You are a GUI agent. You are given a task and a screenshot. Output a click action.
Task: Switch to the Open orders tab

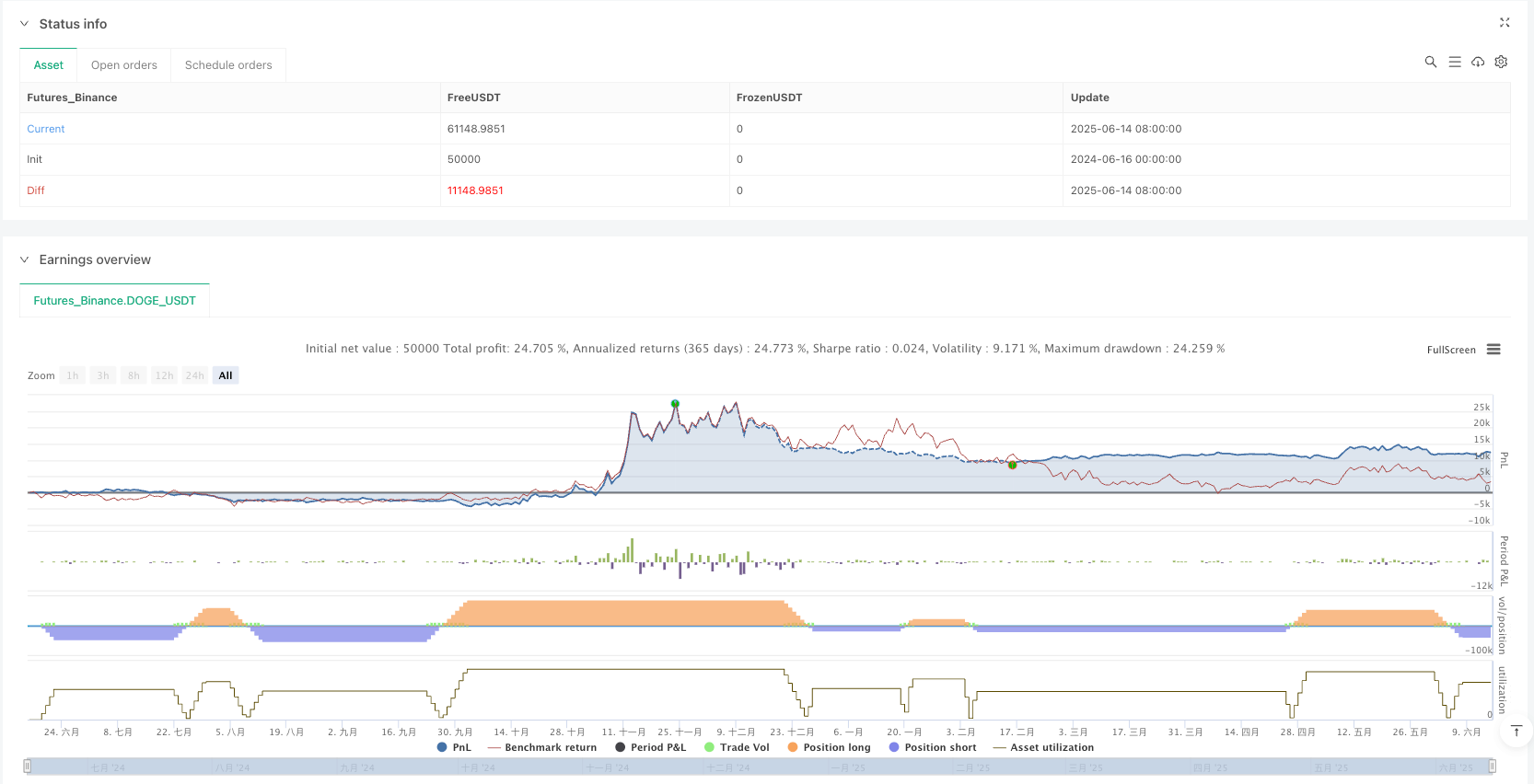123,65
